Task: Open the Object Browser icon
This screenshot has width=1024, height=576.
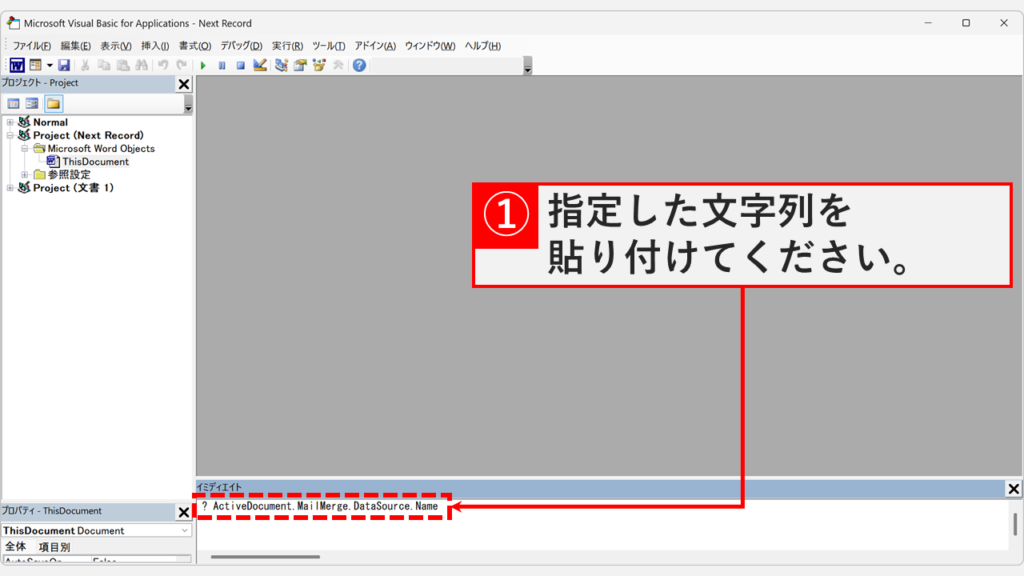Action: pos(320,65)
